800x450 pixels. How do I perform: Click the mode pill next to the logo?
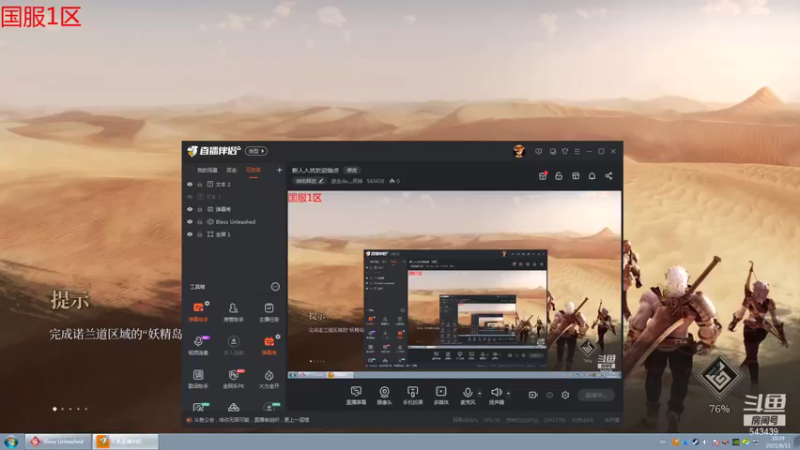[x=256, y=151]
